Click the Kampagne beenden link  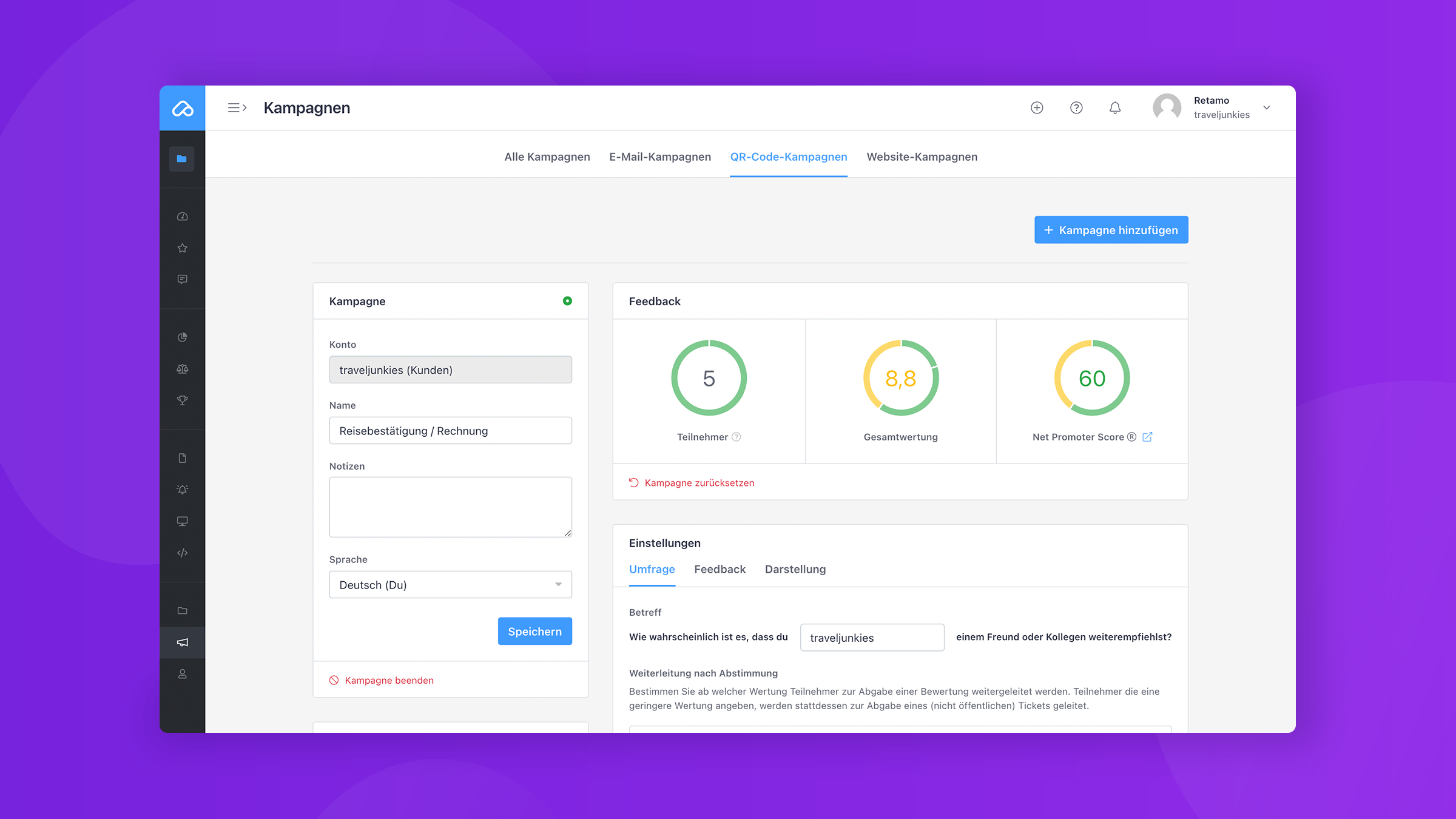tap(389, 680)
